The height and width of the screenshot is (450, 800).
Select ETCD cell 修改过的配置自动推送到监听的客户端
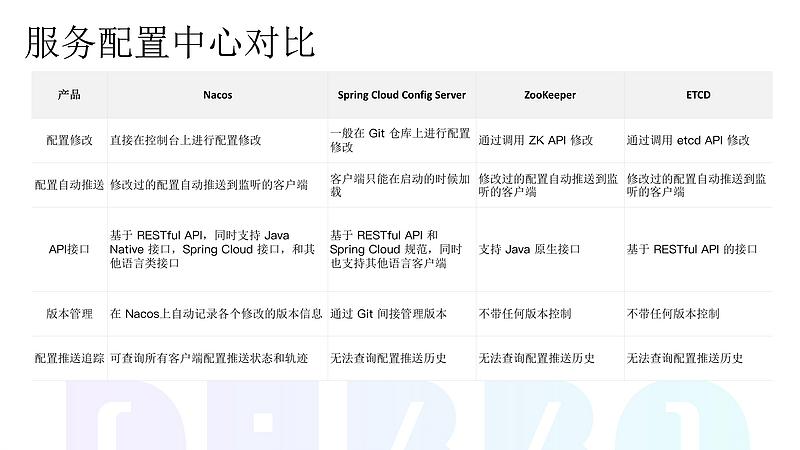coord(696,185)
